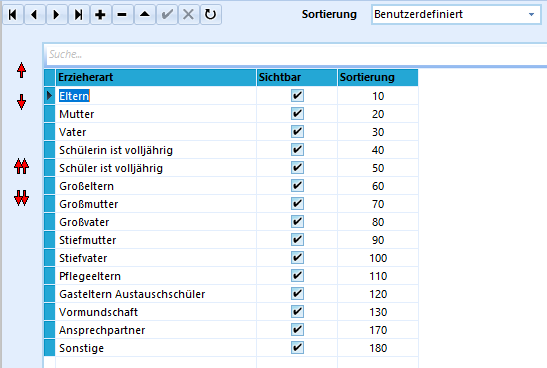Screen dimensions: 547x368
Task: Go to next record arrow
Action: [57, 15]
